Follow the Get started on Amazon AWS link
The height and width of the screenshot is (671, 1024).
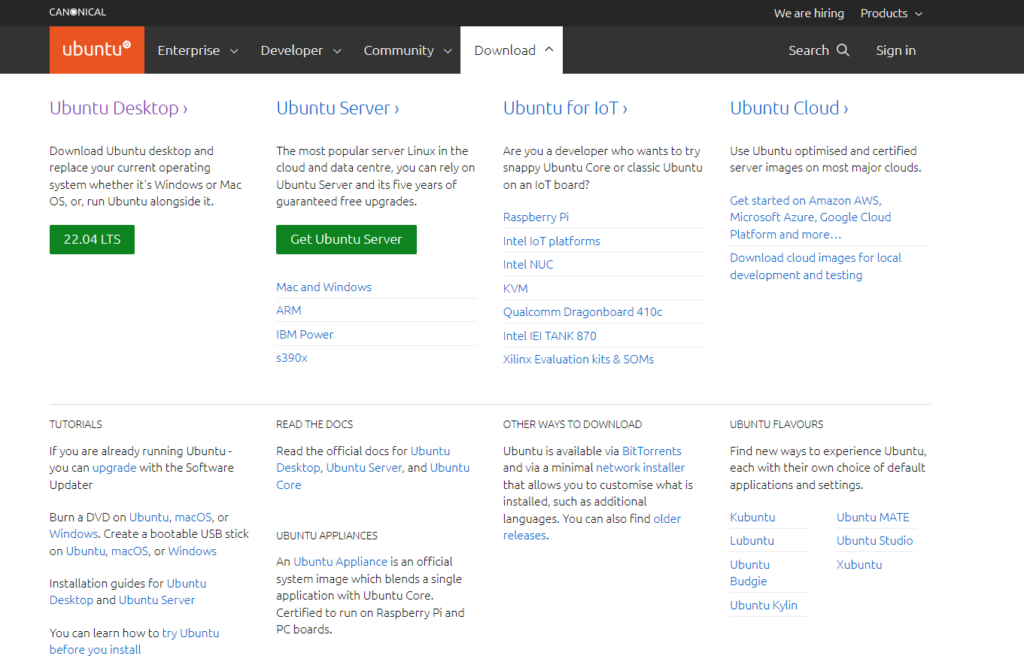(x=810, y=217)
